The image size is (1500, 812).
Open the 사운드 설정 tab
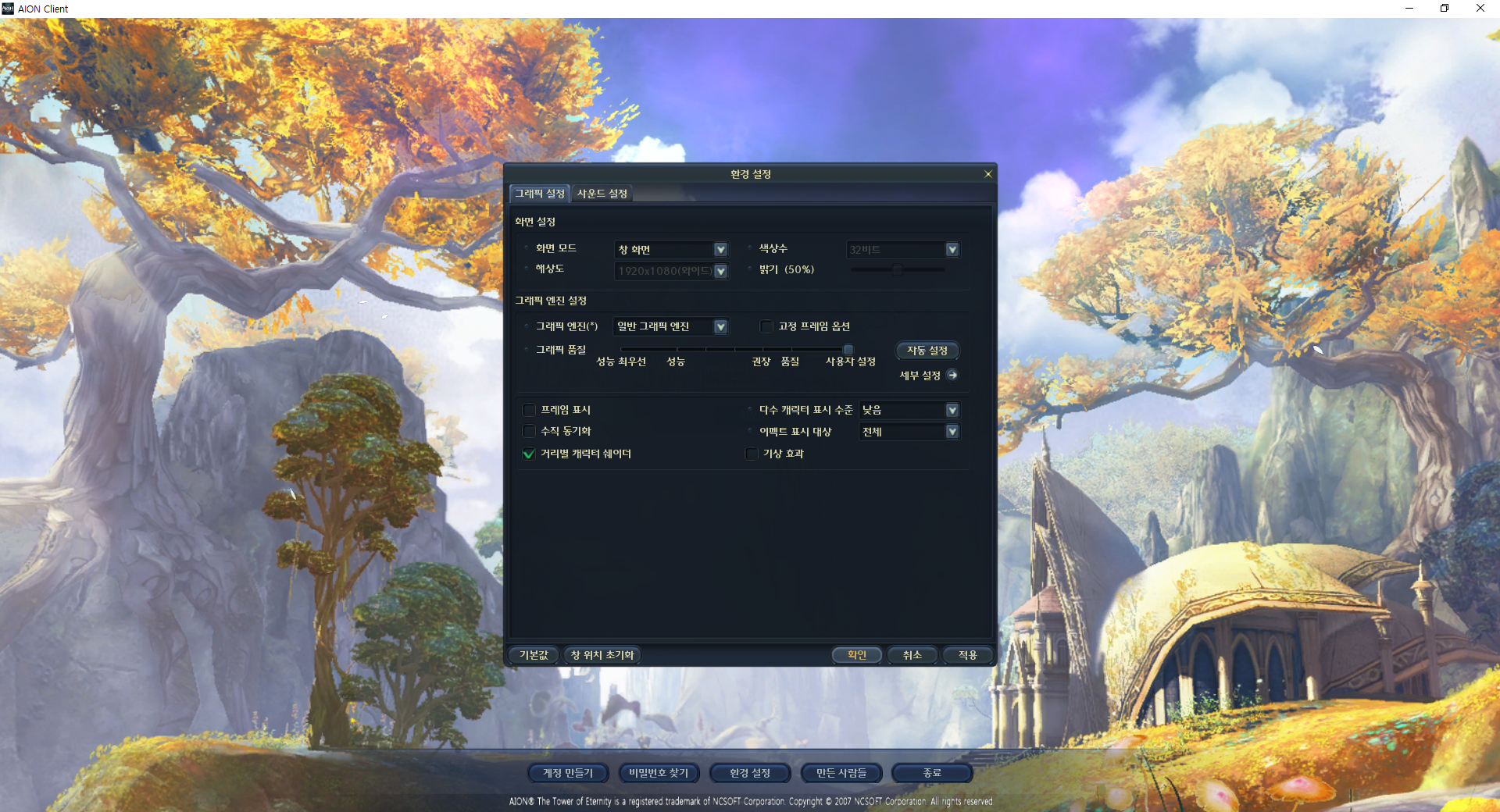602,194
